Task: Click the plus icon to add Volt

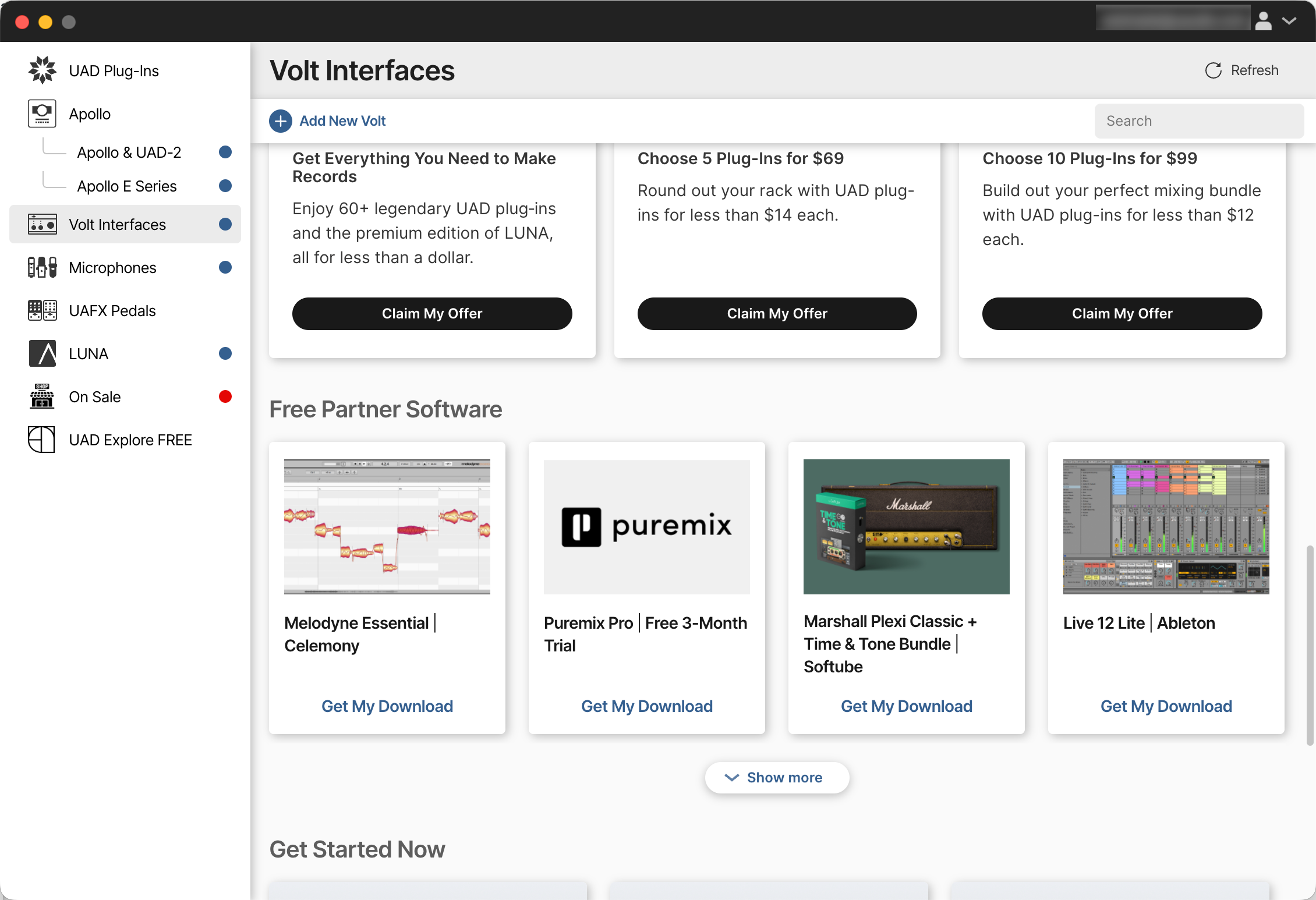Action: 281,121
